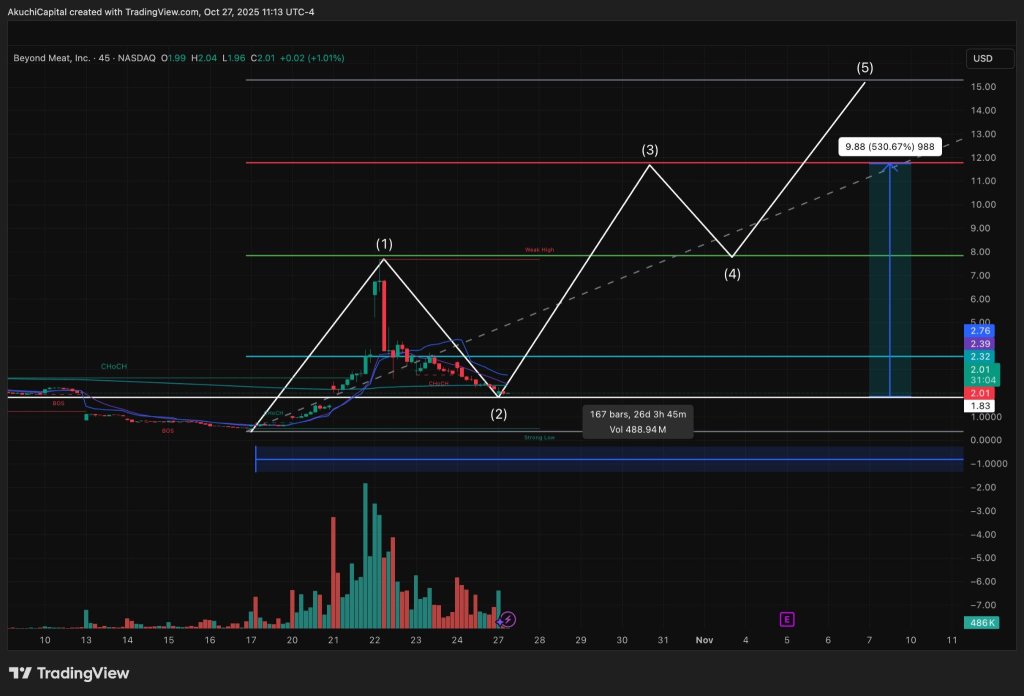Screen dimensions: 1024x696
Task: Open the USD currency selector
Action: click(982, 58)
